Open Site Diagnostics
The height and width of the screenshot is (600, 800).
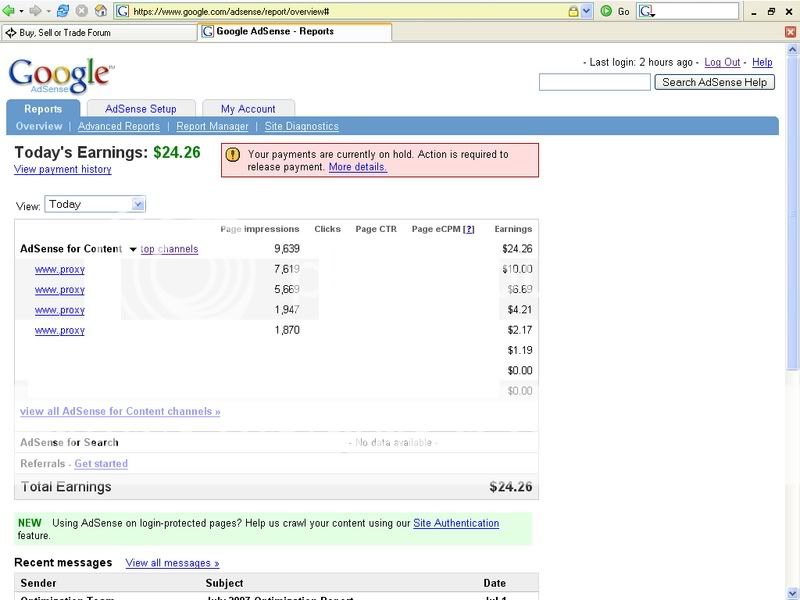tap(302, 126)
